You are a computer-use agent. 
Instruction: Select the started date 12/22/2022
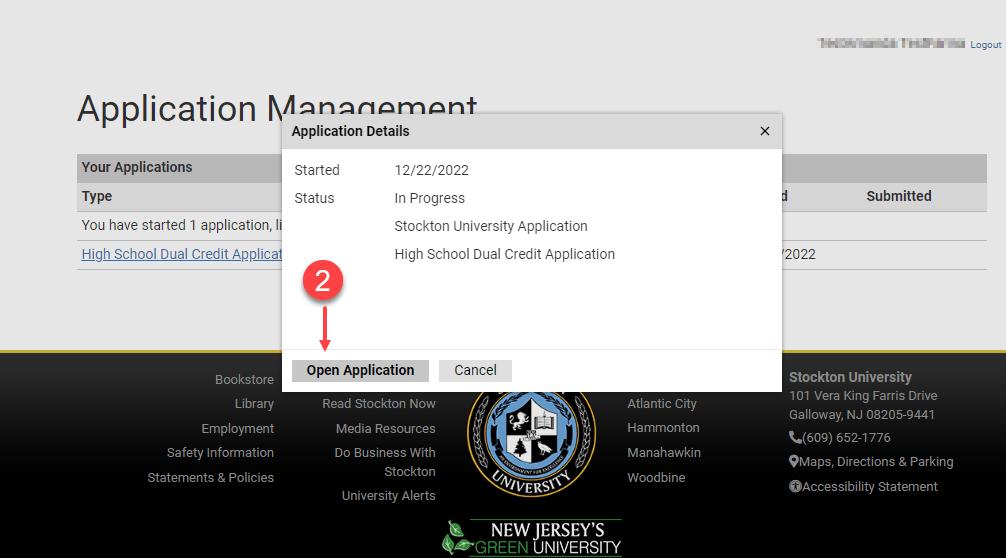431,170
